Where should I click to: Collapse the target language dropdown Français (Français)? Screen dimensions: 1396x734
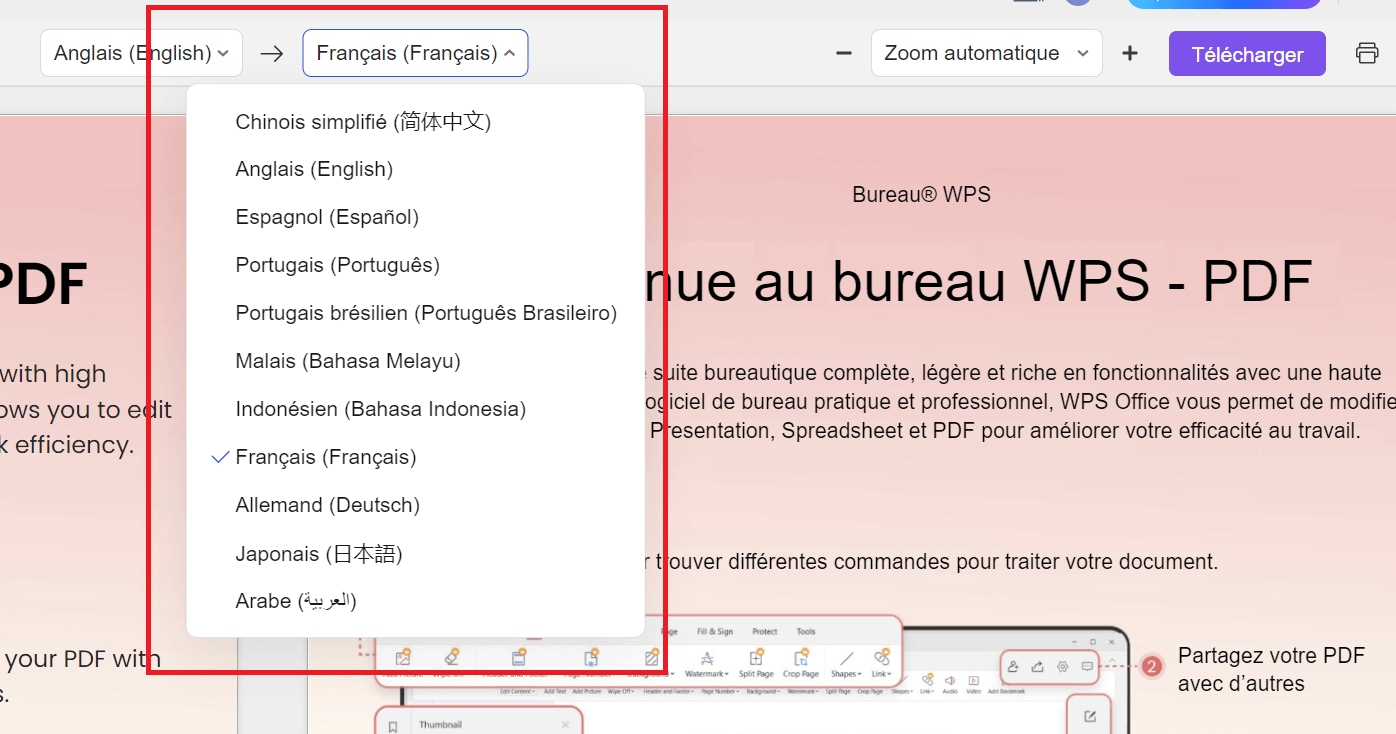[x=415, y=53]
